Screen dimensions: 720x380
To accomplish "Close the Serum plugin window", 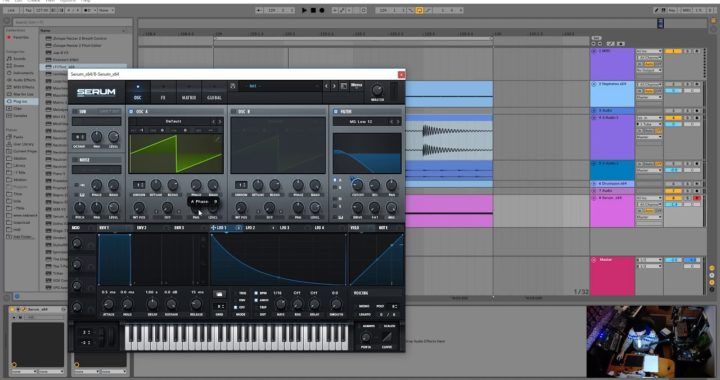I will tap(401, 74).
